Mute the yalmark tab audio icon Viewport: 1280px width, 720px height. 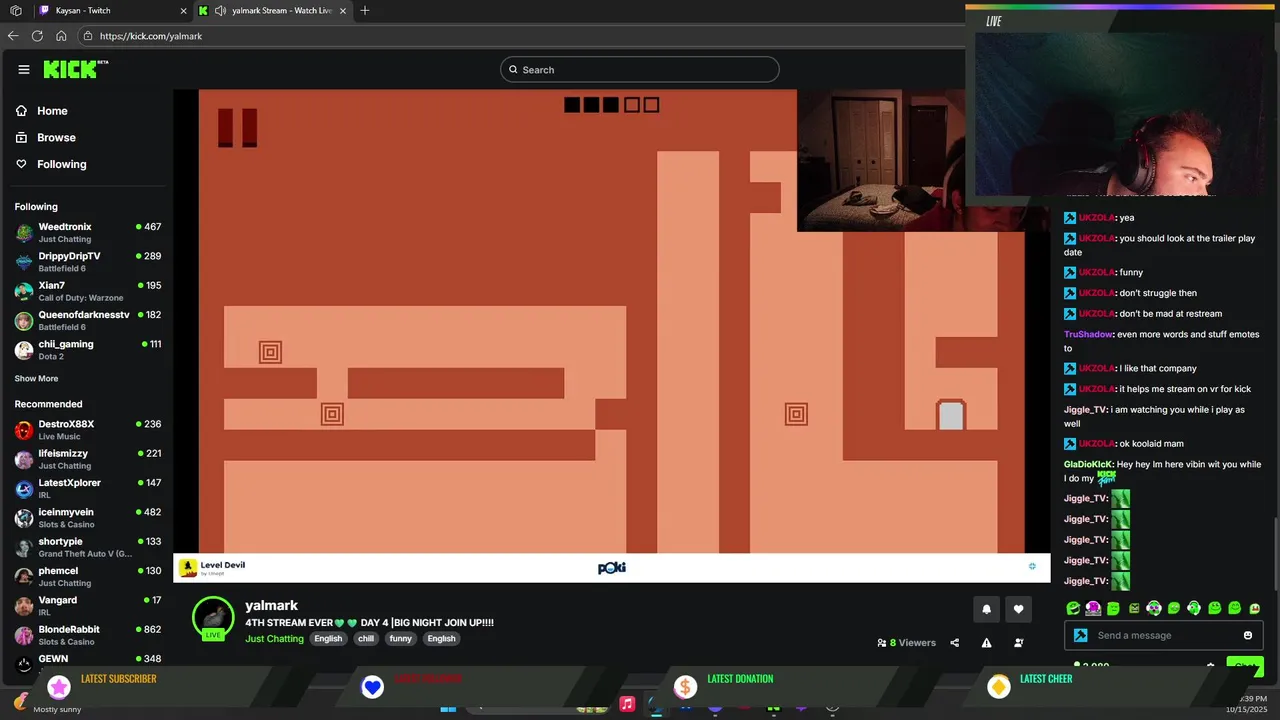[x=220, y=11]
